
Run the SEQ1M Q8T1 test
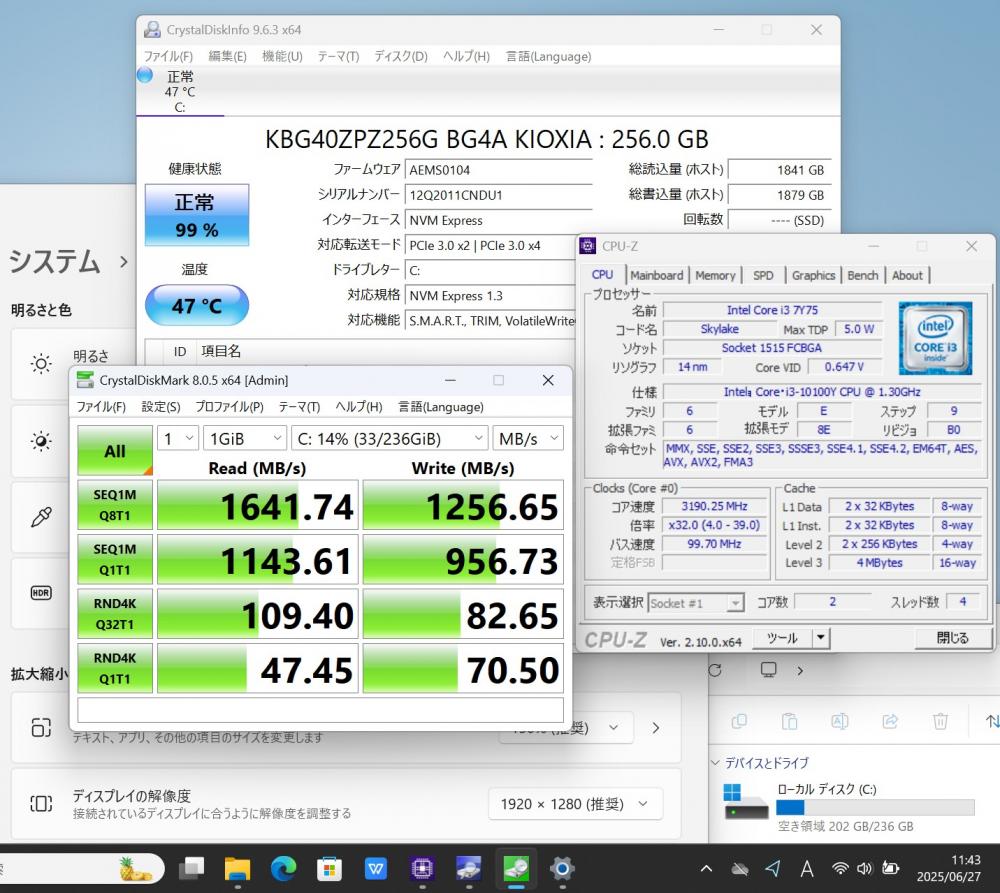click(115, 505)
